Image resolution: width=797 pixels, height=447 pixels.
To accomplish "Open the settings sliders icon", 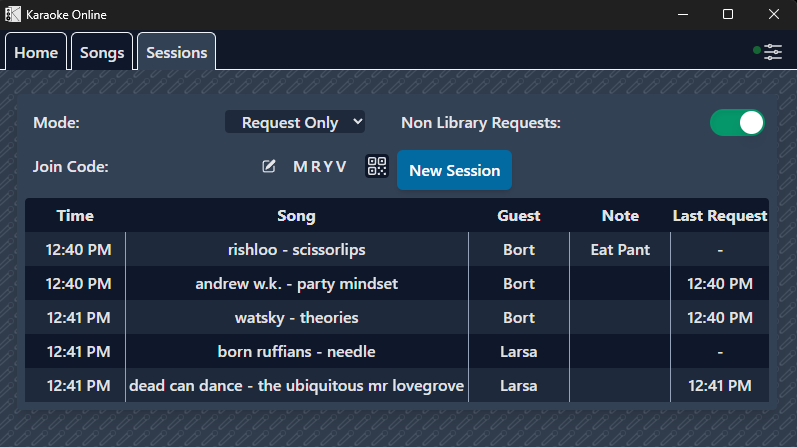I will click(x=773, y=52).
